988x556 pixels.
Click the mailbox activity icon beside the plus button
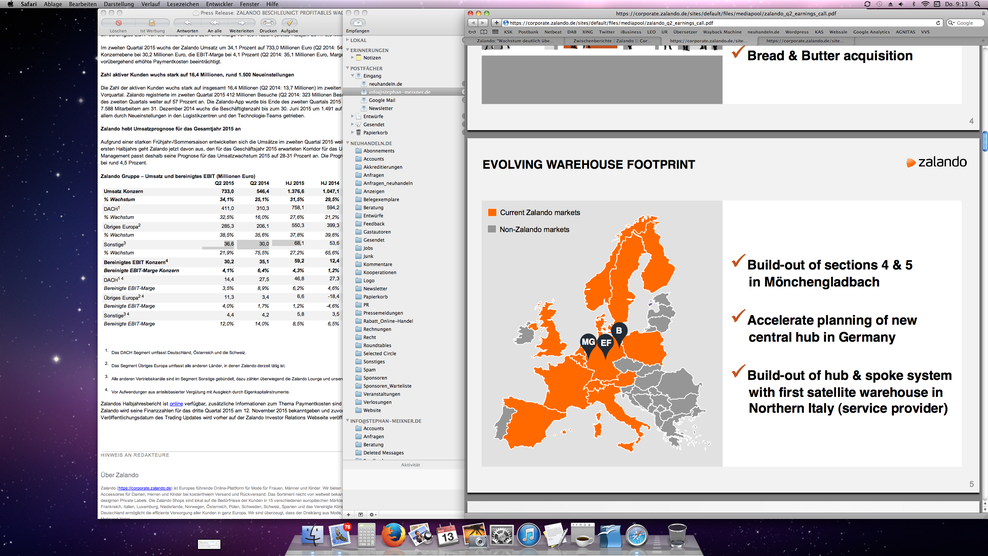(x=360, y=514)
